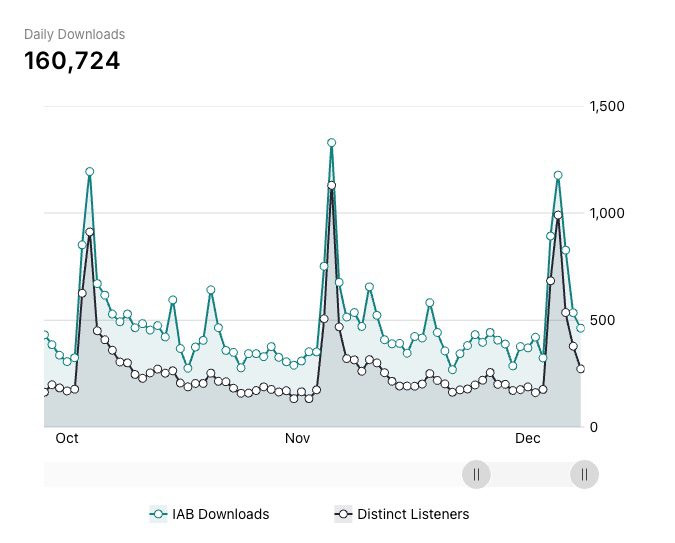Click the Dec label on the x-axis

click(527, 438)
